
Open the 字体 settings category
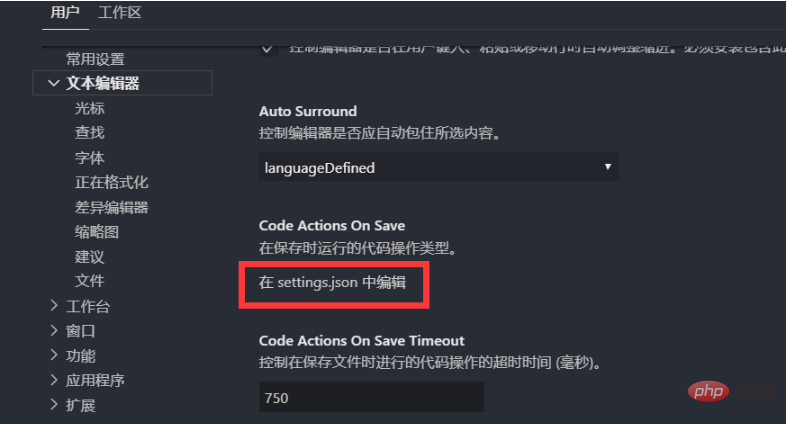coord(89,157)
